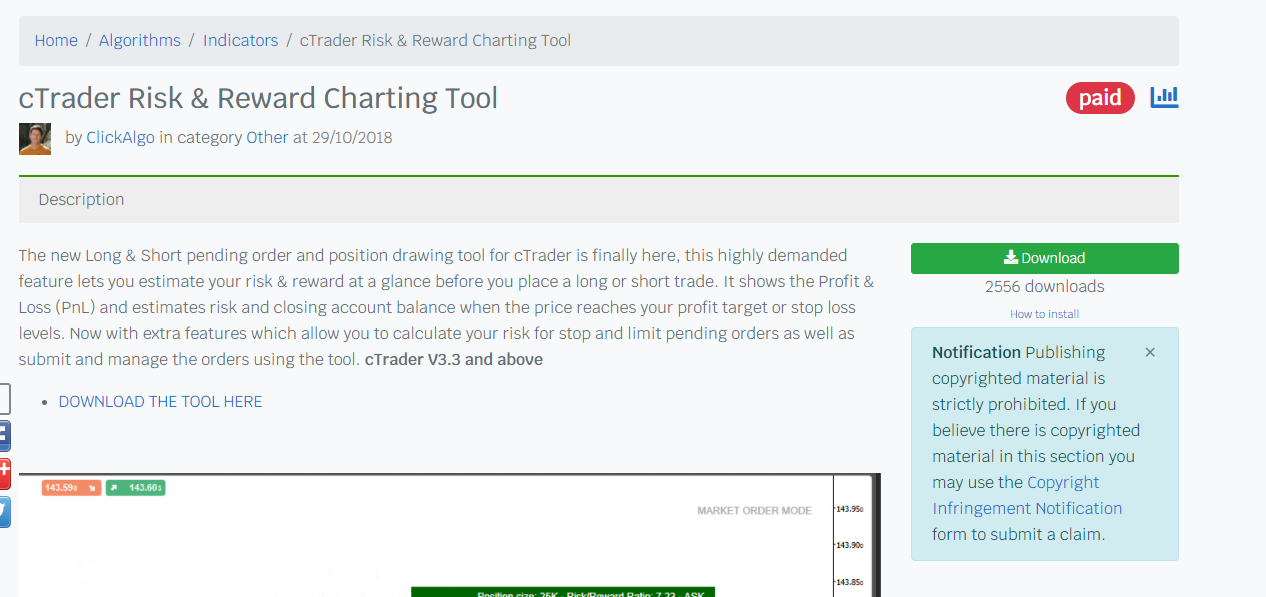Open the statistics bar chart icon
Viewport: 1266px width, 597px height.
tap(1164, 97)
